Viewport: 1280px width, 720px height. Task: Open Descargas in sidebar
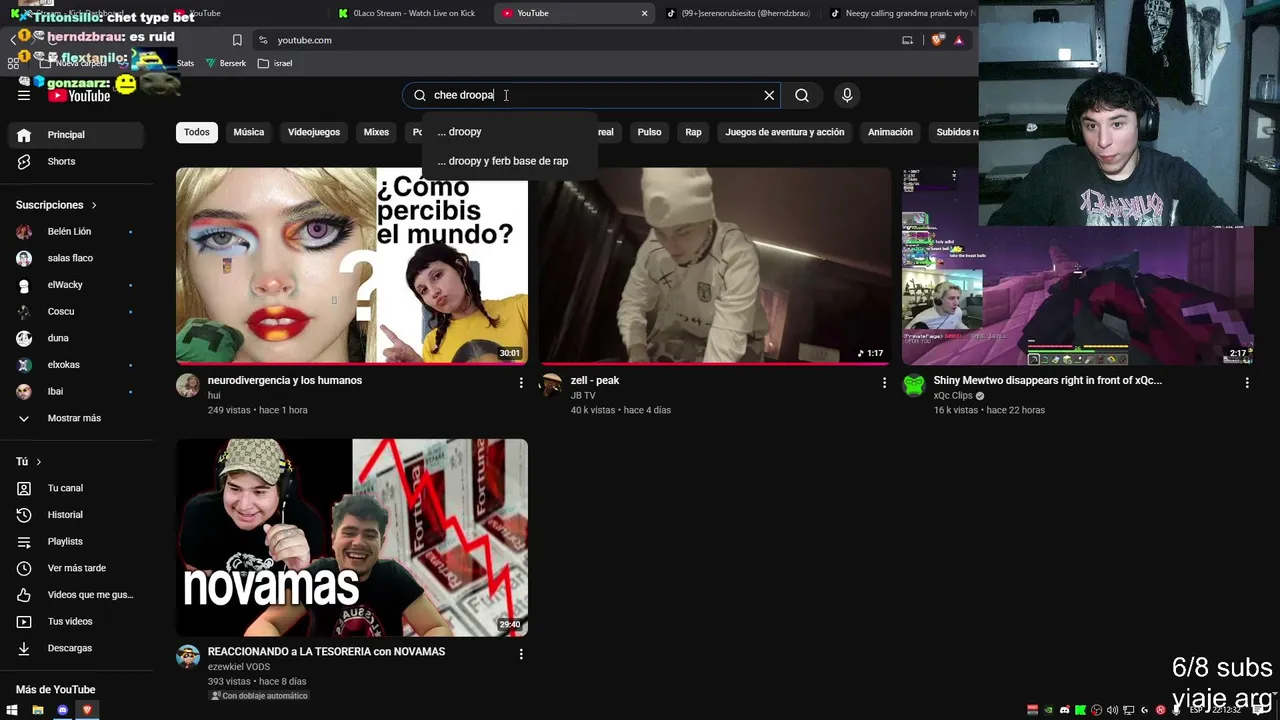tap(76, 648)
